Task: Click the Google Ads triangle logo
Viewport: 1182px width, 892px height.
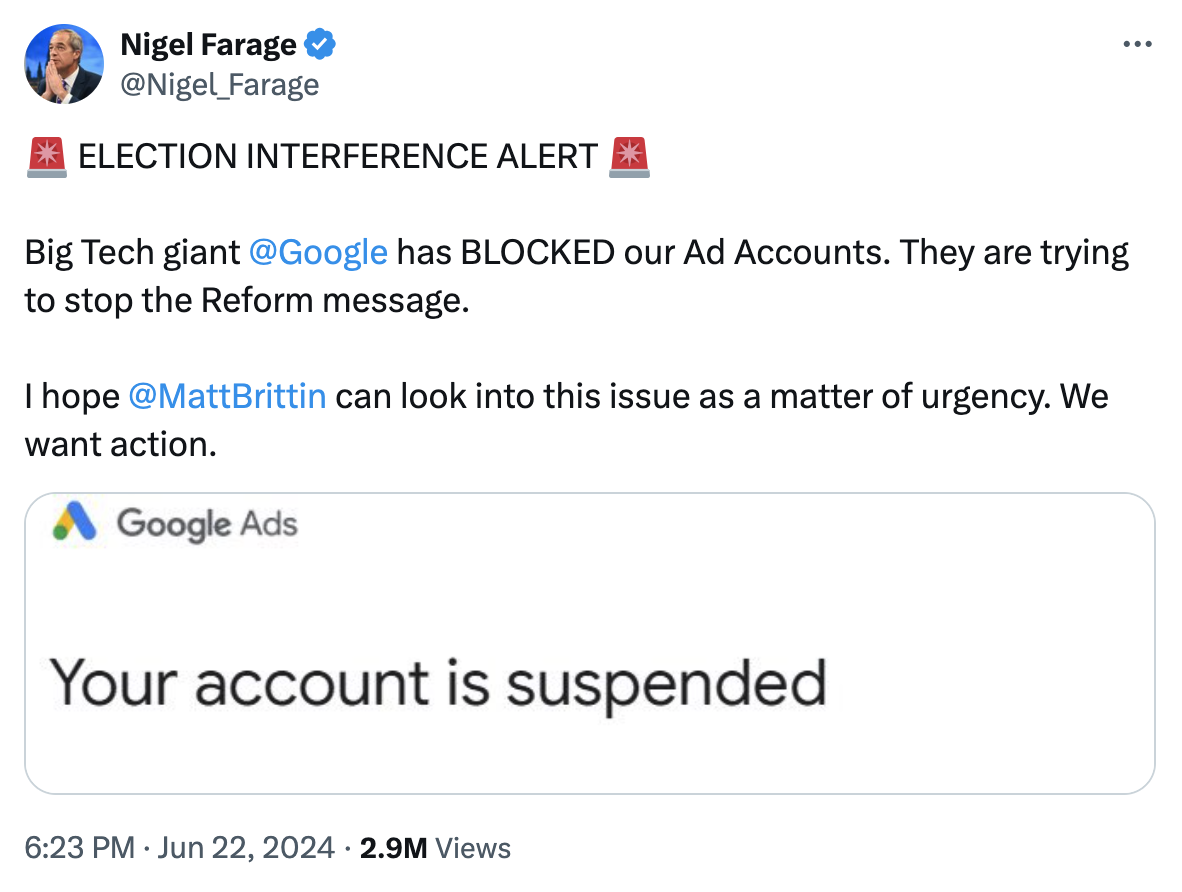Action: tap(76, 522)
